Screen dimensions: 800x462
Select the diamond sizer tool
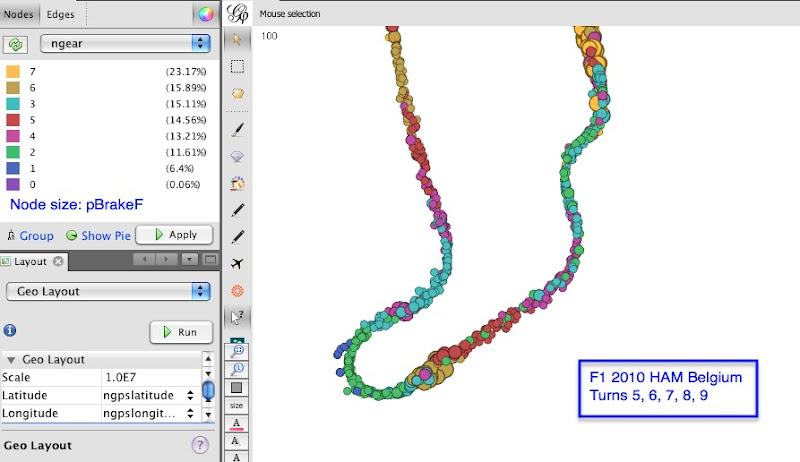click(237, 157)
